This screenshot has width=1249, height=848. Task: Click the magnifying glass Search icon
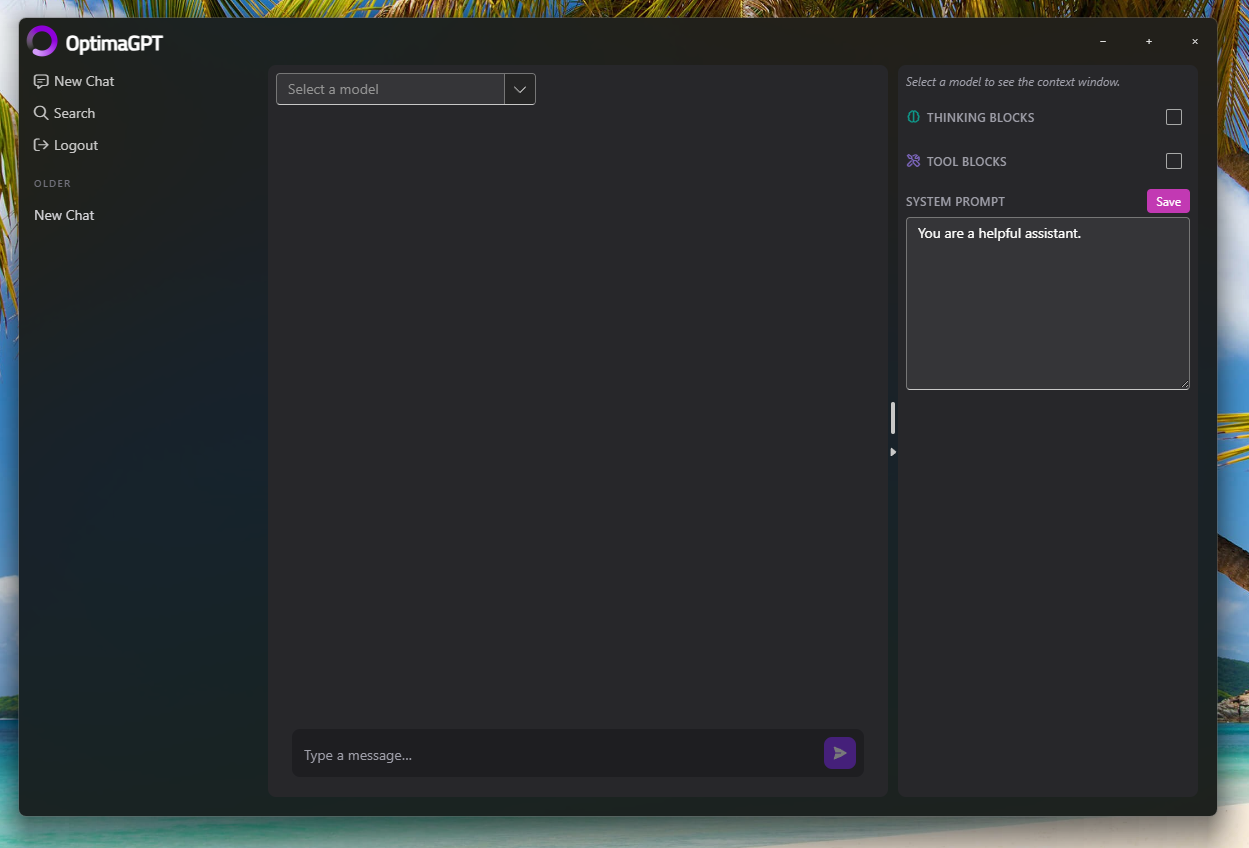40,113
